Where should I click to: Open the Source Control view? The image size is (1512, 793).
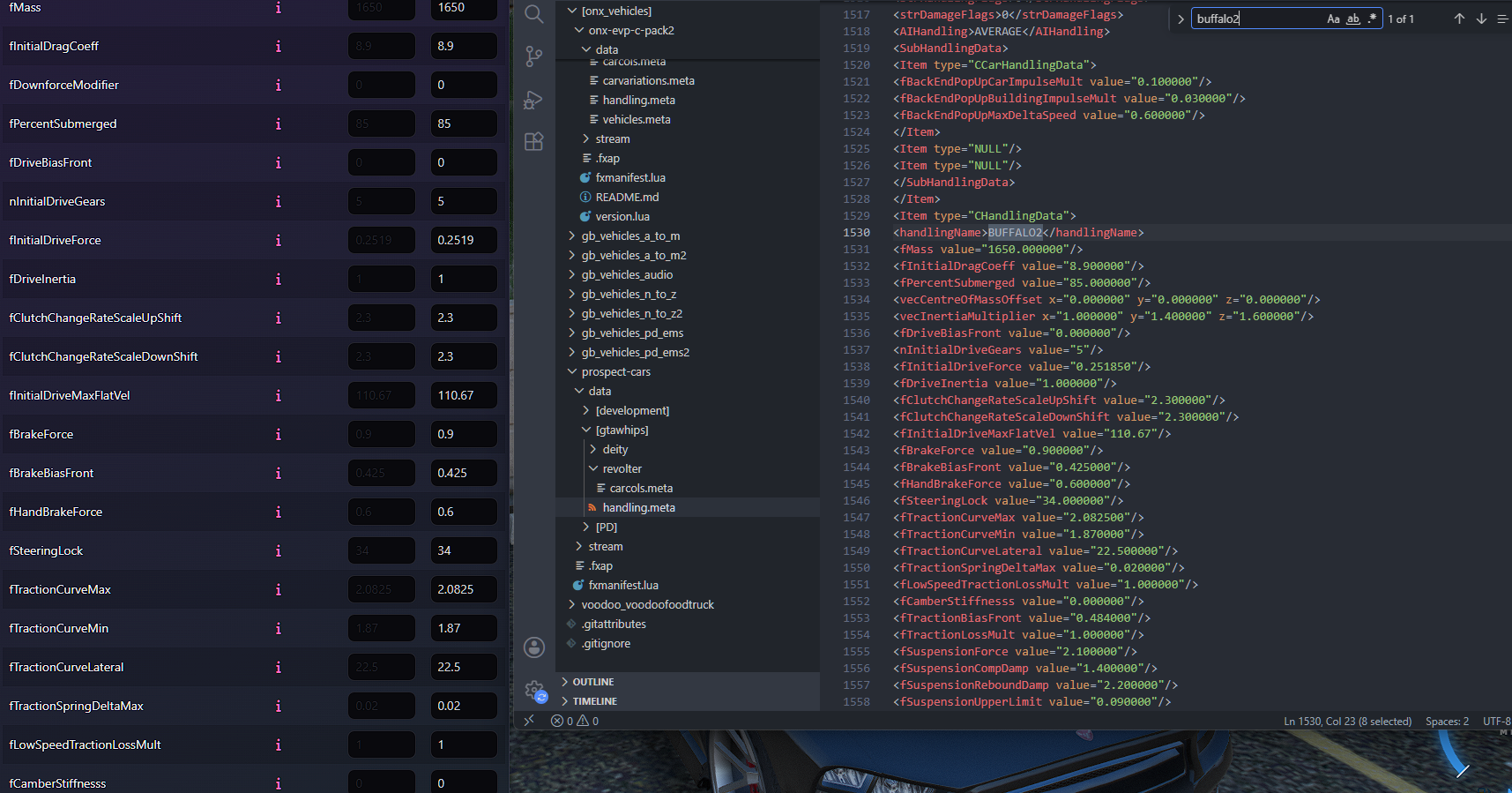(533, 56)
